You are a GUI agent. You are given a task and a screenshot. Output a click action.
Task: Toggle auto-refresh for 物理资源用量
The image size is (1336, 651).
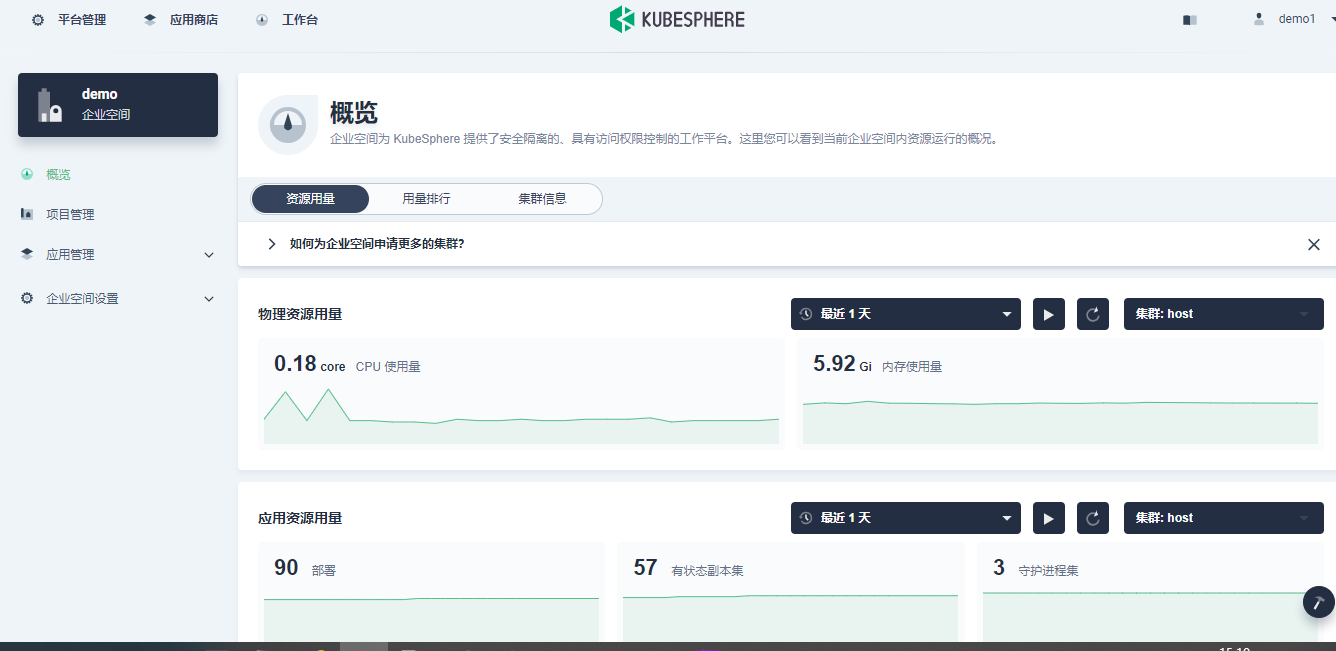pyautogui.click(x=1048, y=314)
